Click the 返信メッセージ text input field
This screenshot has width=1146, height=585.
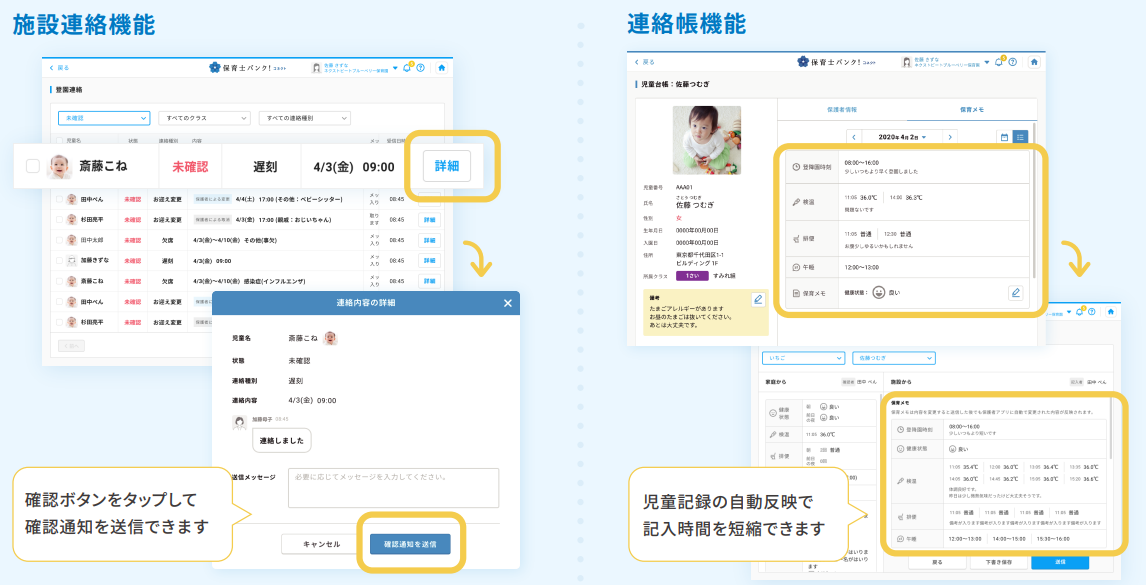tap(393, 488)
